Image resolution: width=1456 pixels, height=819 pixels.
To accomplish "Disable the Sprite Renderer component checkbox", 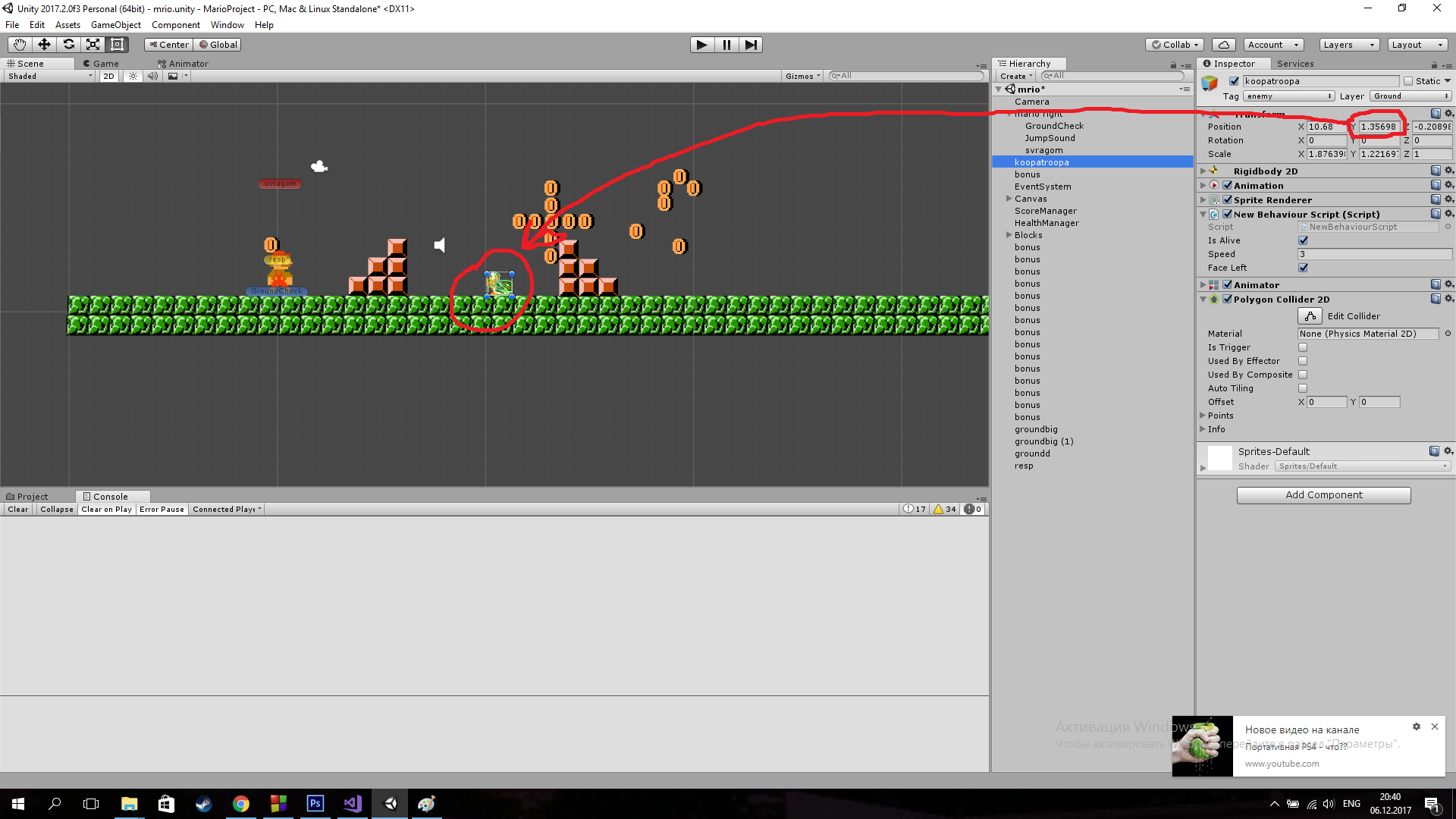I will (x=1227, y=199).
